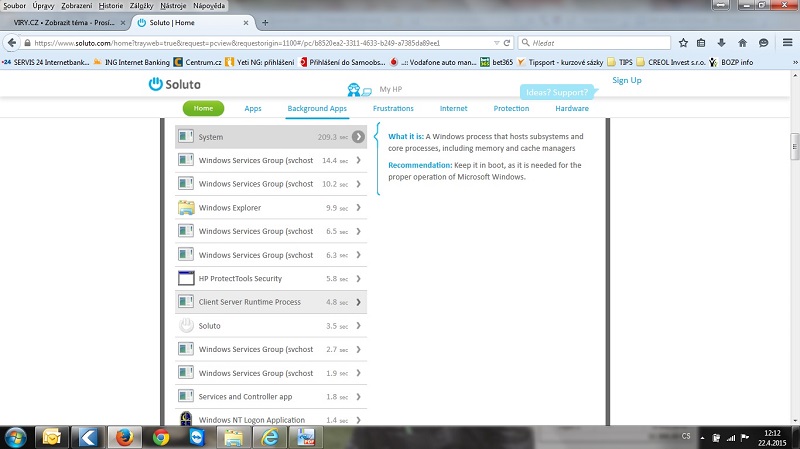The width and height of the screenshot is (800, 449).
Task: Click the System process icon
Action: (x=186, y=136)
